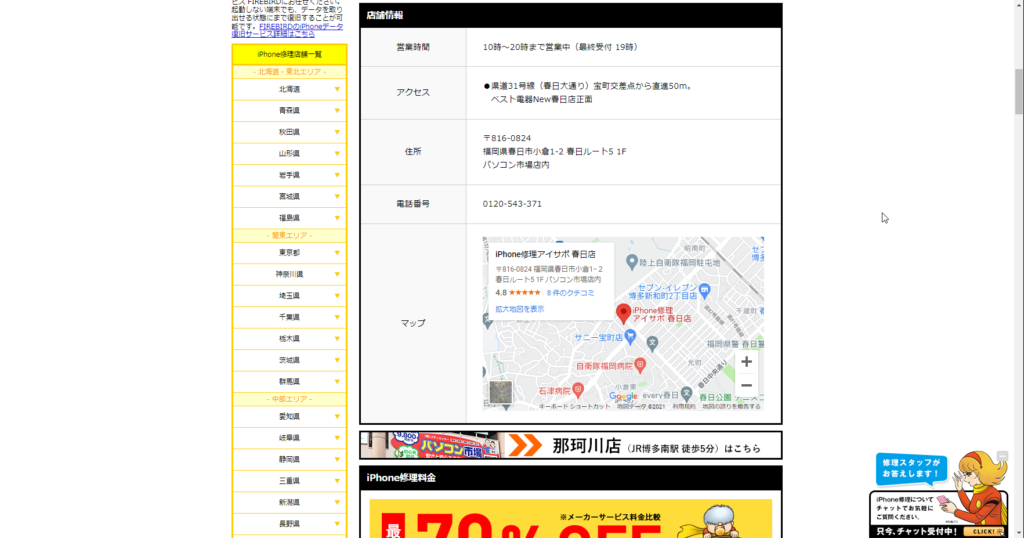Click the Google logo on the map

[623, 396]
